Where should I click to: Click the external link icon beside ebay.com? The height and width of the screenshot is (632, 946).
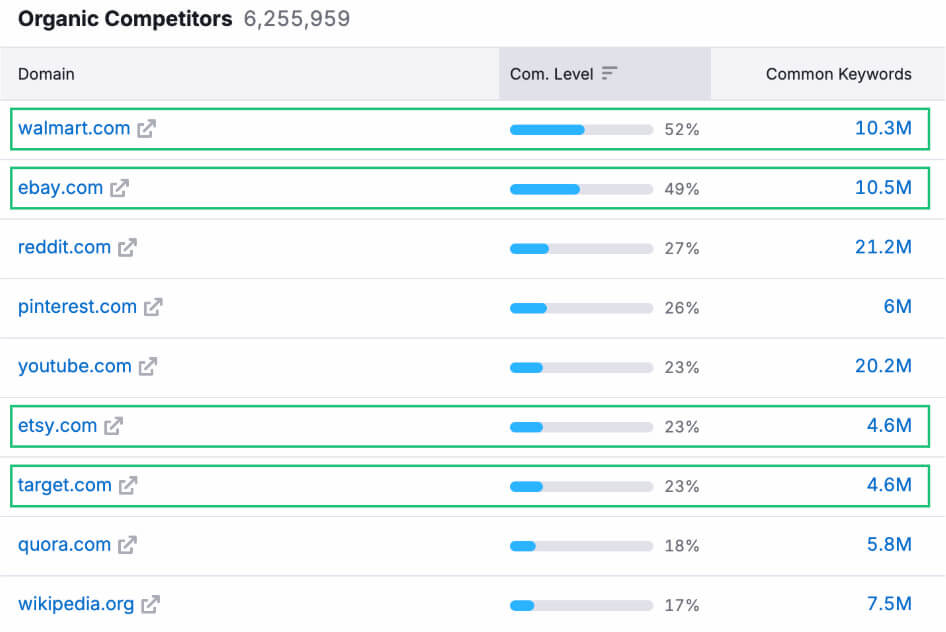pos(120,188)
